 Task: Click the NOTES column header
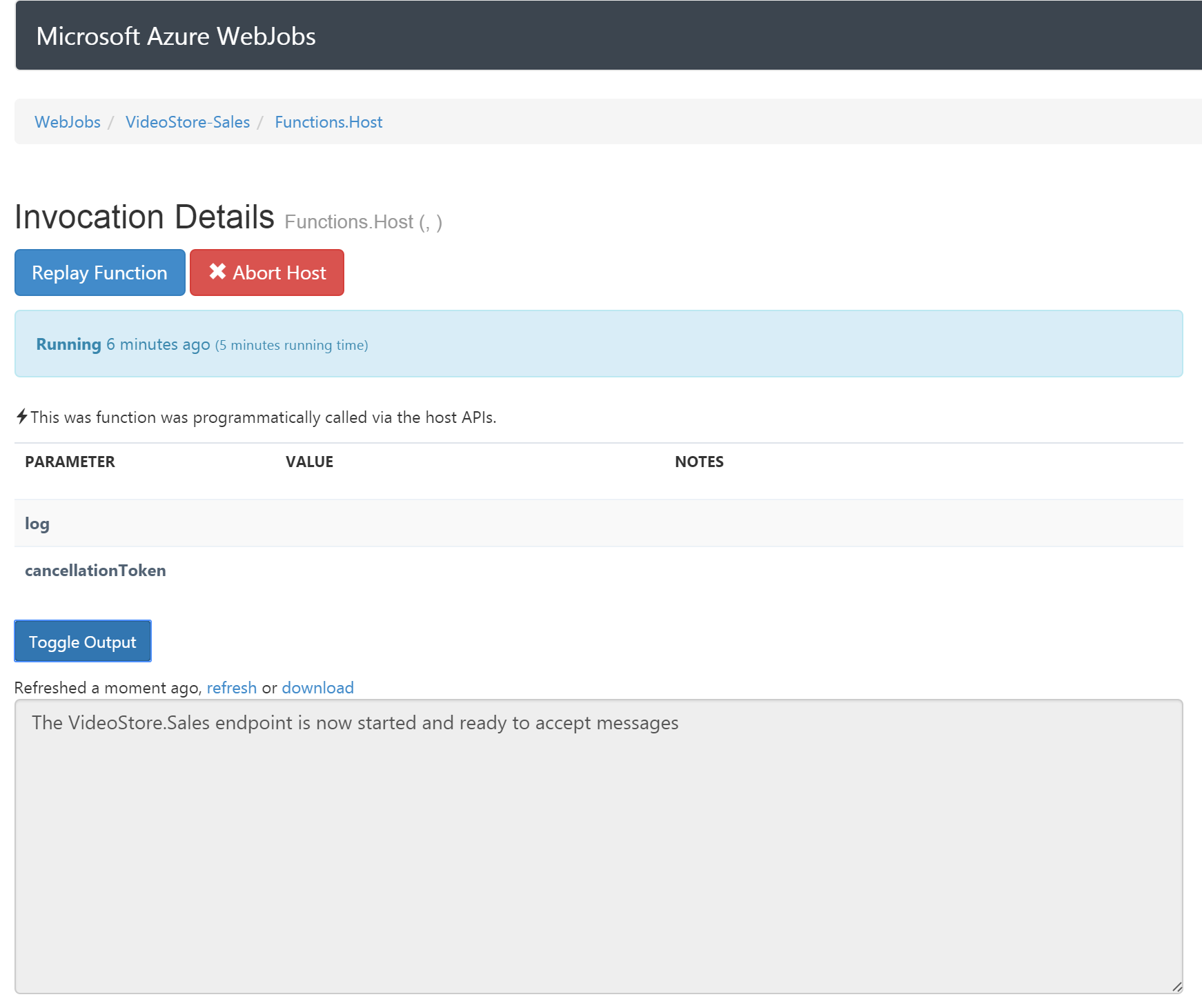700,462
